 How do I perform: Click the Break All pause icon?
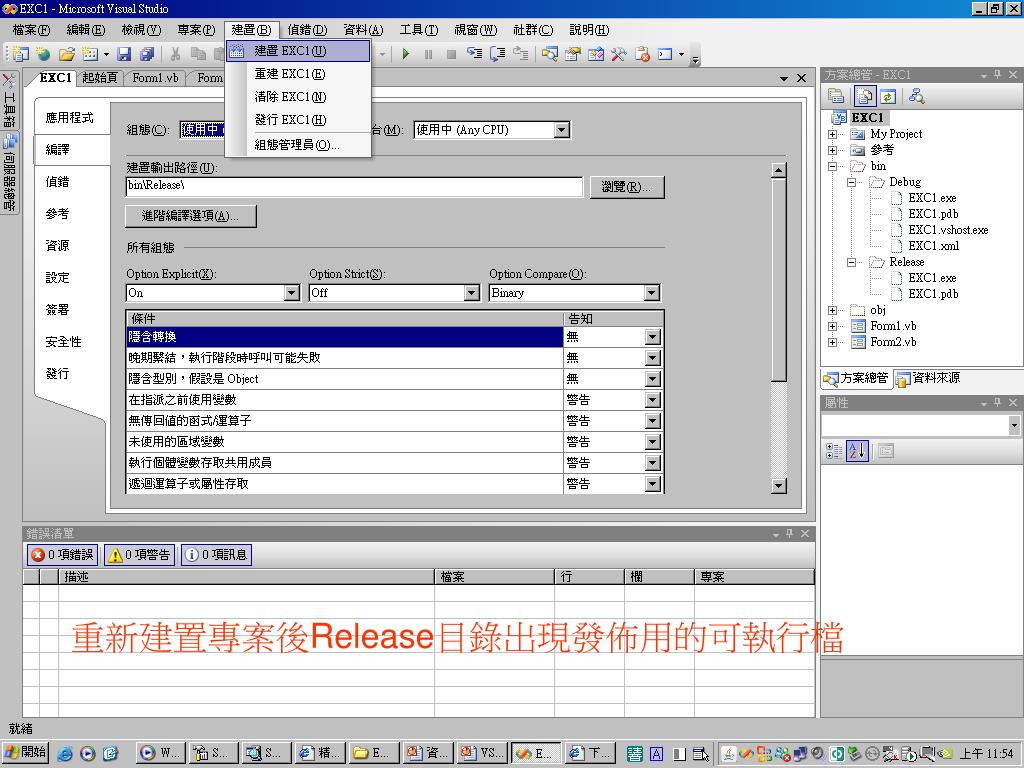tap(428, 54)
